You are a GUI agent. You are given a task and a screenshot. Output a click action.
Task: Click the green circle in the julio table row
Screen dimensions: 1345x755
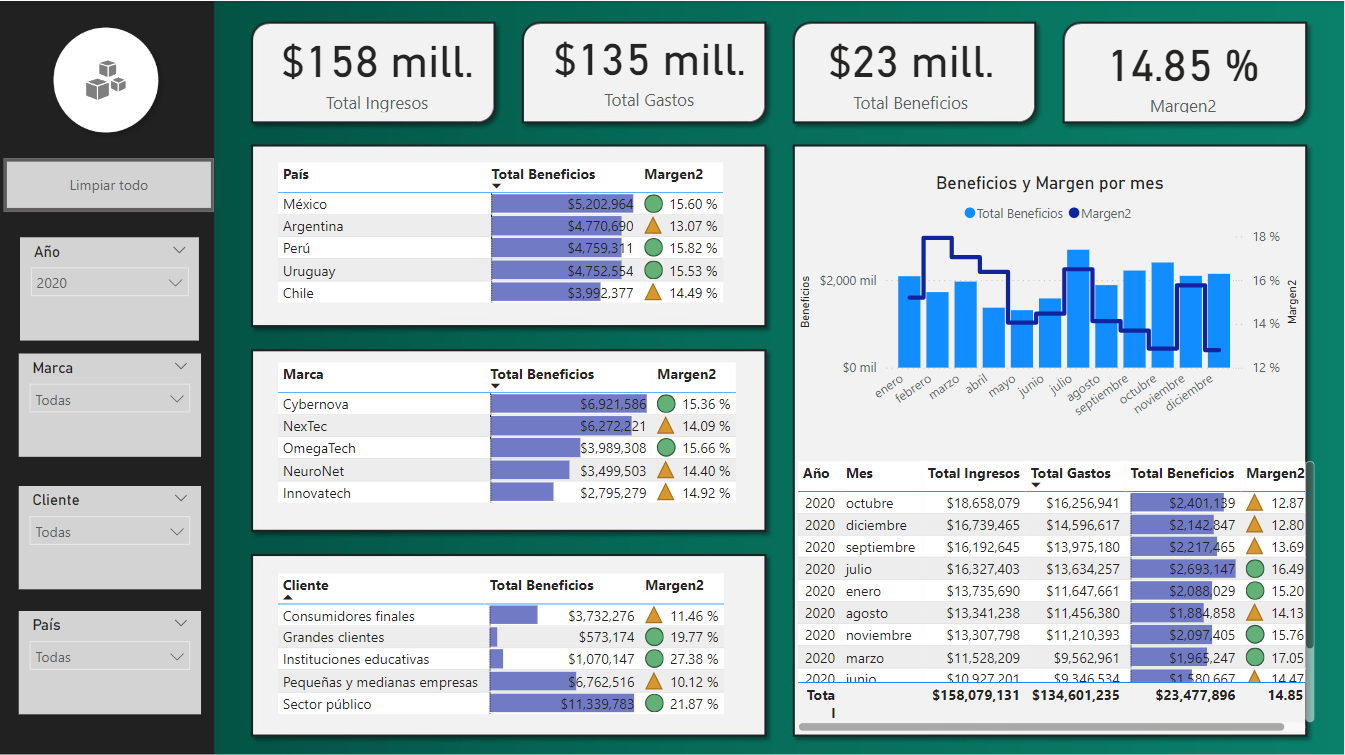(1255, 569)
